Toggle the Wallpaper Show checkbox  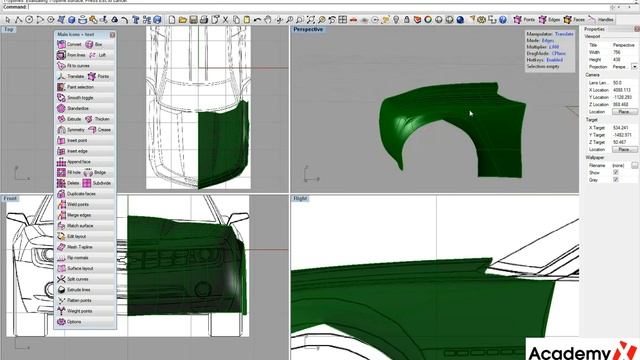(x=616, y=173)
